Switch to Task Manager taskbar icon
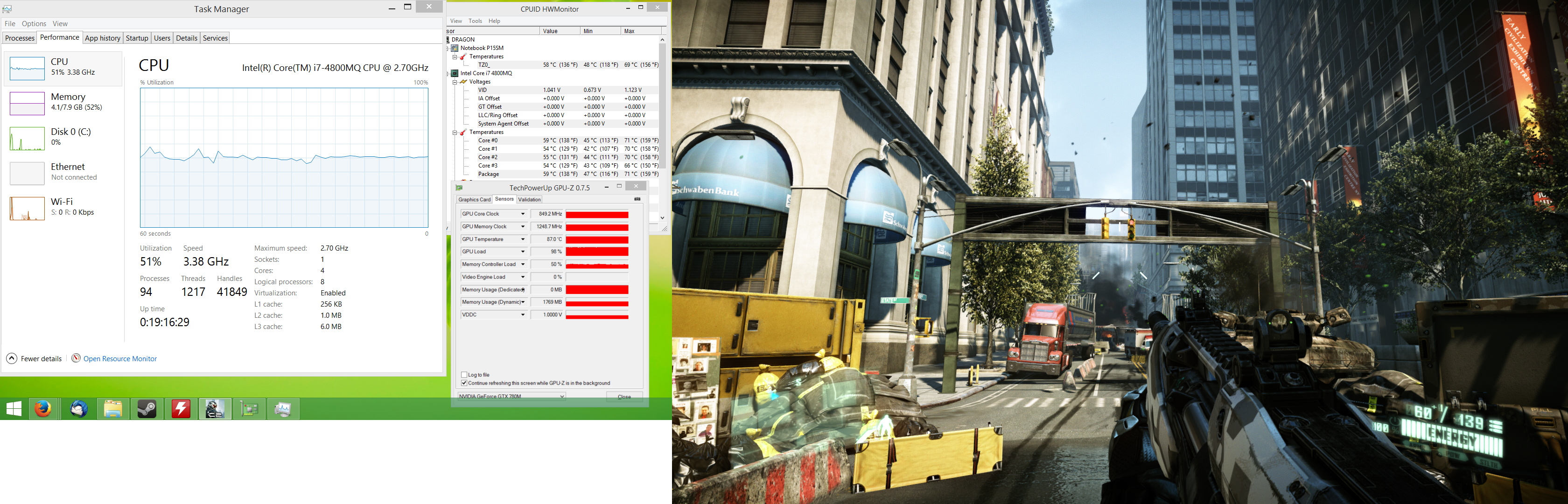 coord(283,409)
